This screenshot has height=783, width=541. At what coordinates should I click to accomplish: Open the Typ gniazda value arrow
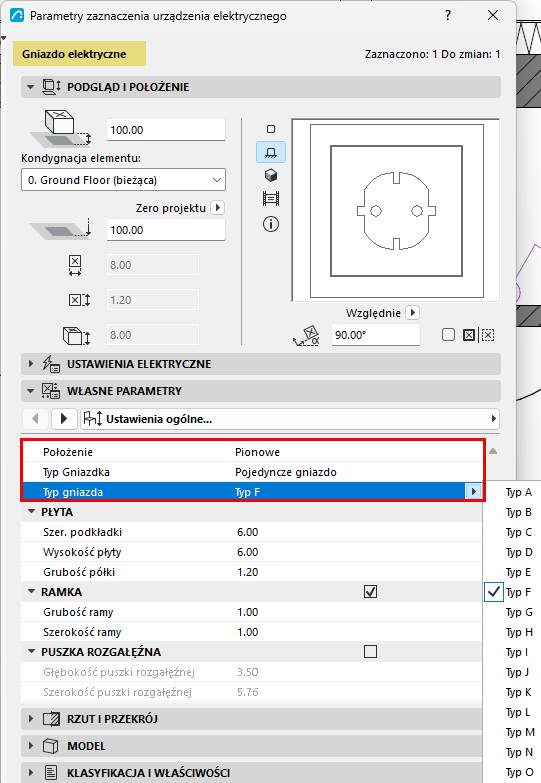pyautogui.click(x=473, y=492)
